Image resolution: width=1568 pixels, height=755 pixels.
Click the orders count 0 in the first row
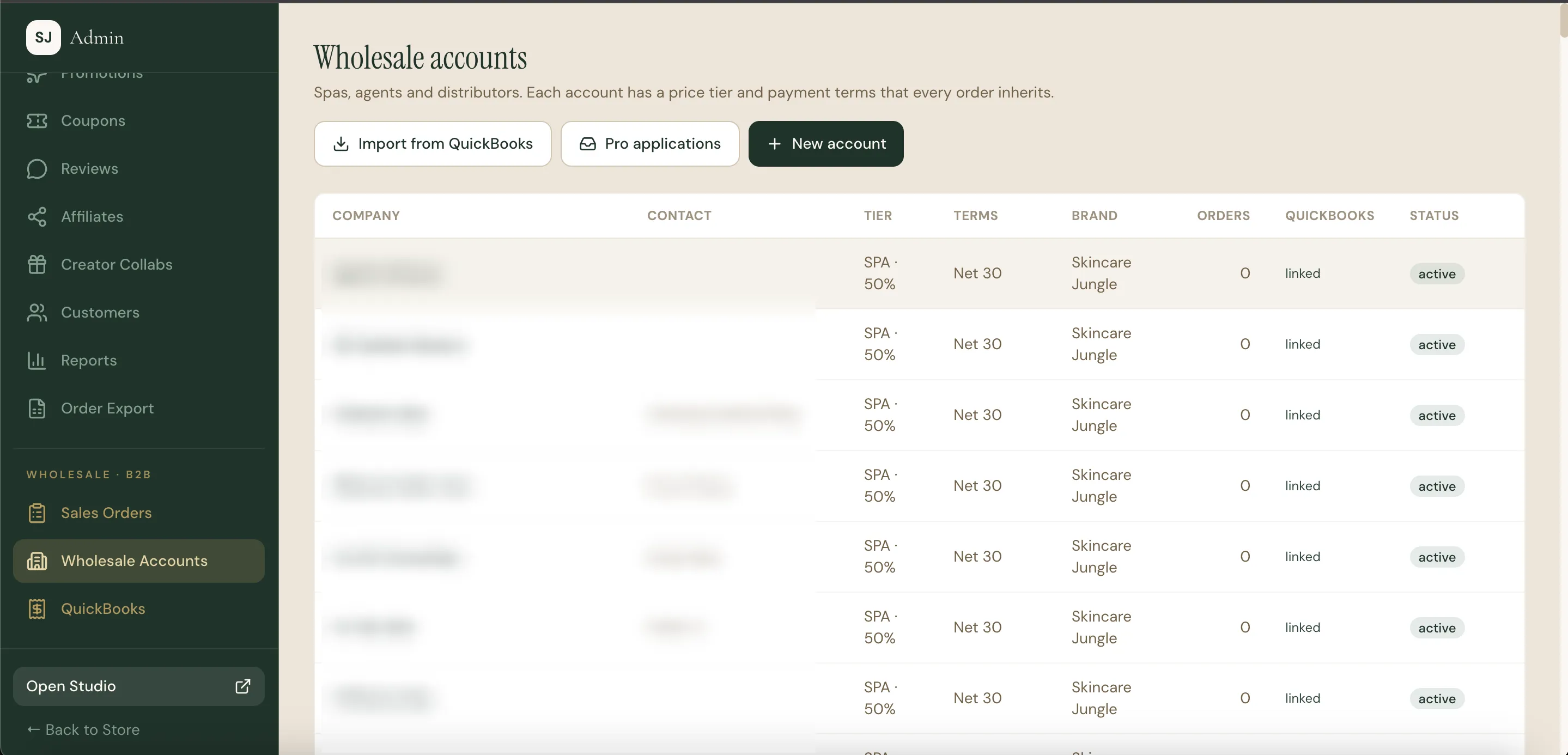click(x=1245, y=274)
